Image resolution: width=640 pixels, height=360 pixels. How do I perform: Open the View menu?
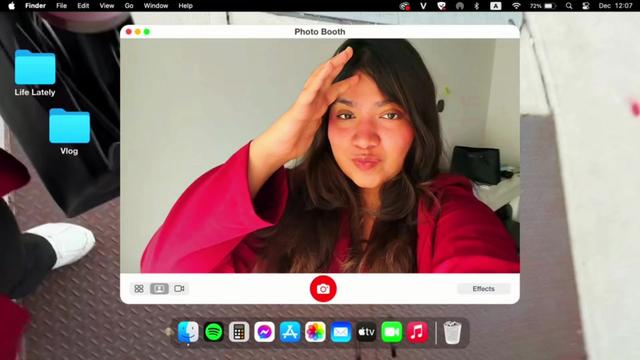[107, 6]
